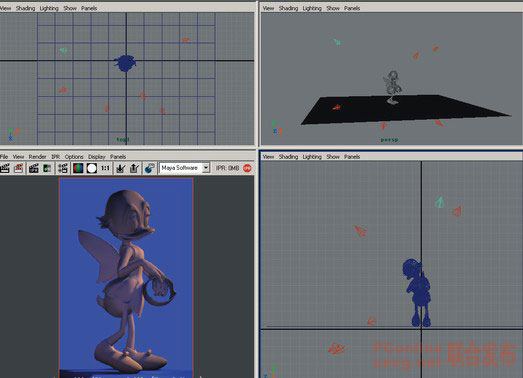Select the green light icon in top view
The height and width of the screenshot is (378, 523).
pos(63,50)
